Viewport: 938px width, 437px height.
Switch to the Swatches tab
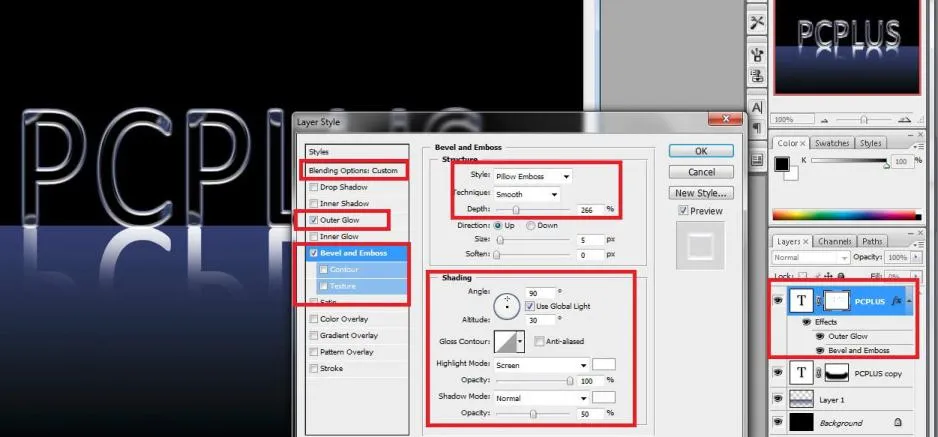(832, 143)
